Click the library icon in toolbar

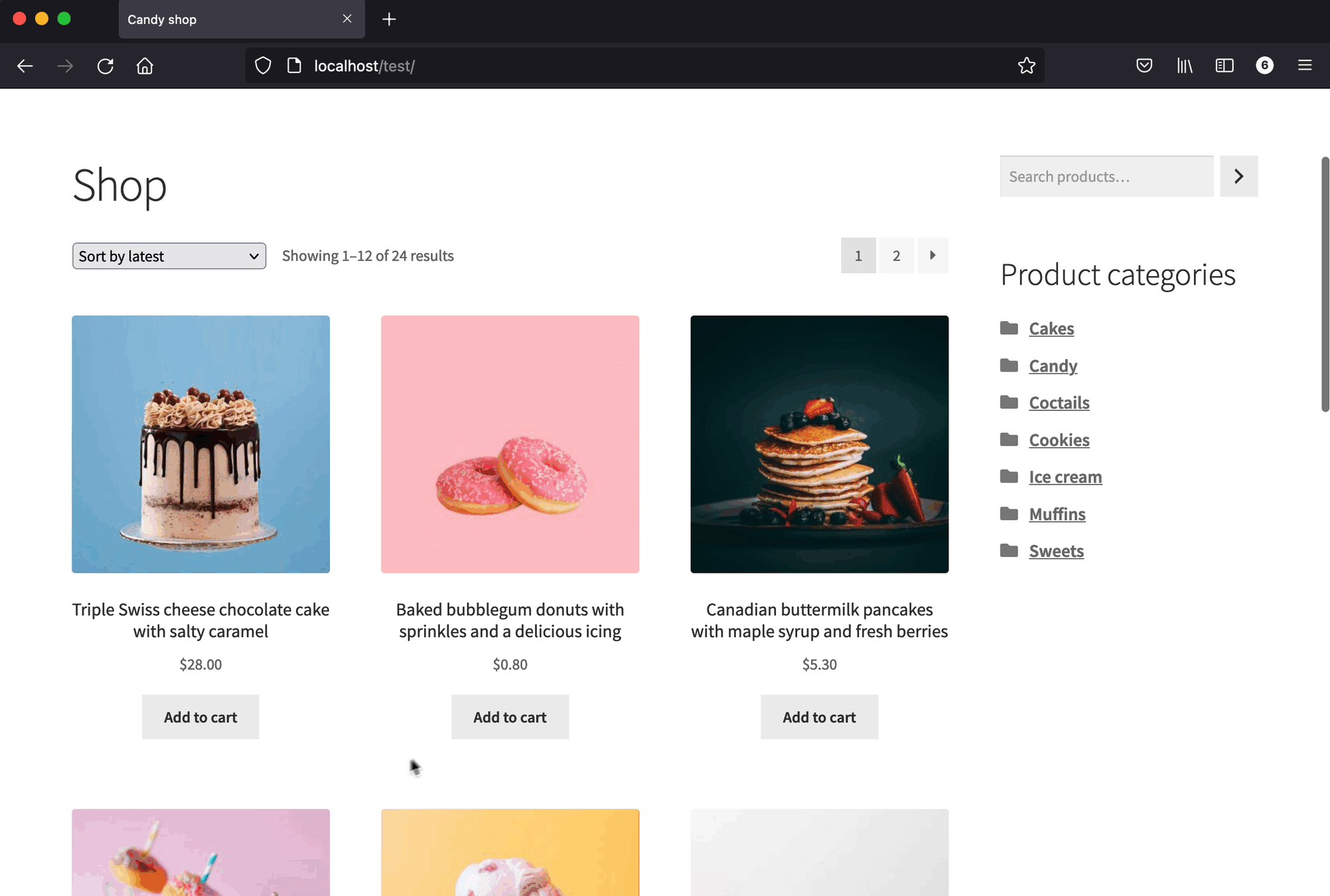(1184, 65)
